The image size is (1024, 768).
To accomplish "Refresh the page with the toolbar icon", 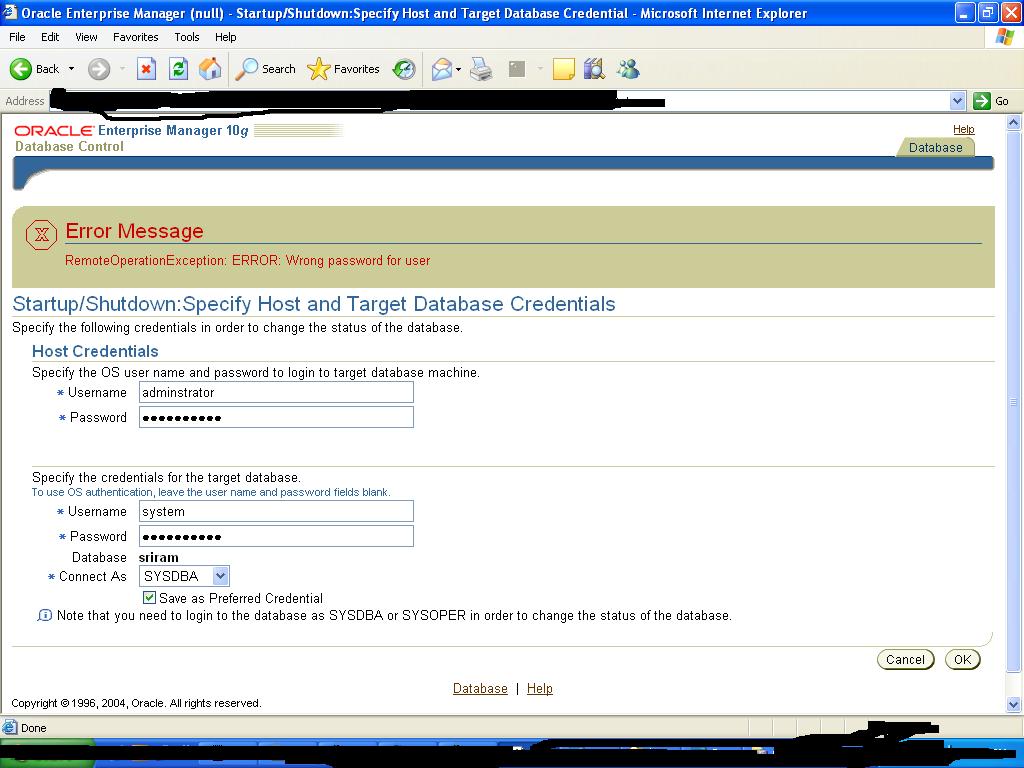I will [x=178, y=69].
